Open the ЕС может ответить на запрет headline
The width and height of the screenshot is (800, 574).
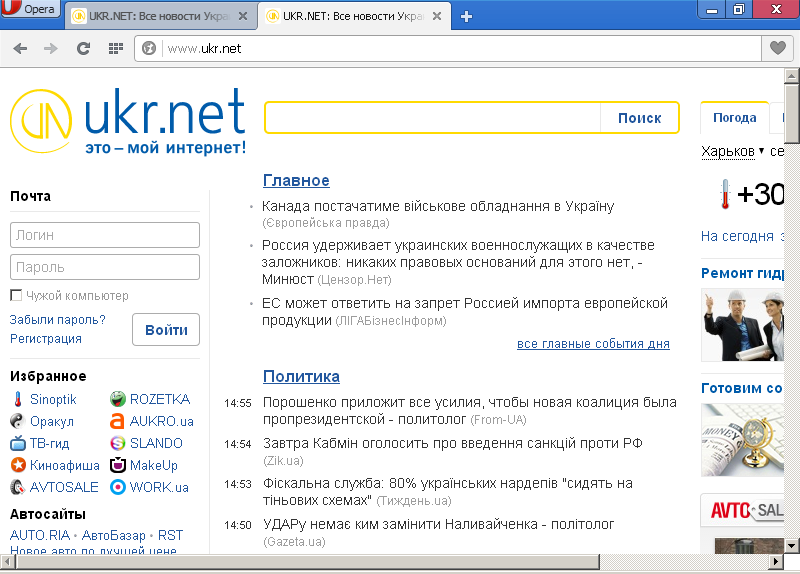tap(465, 312)
